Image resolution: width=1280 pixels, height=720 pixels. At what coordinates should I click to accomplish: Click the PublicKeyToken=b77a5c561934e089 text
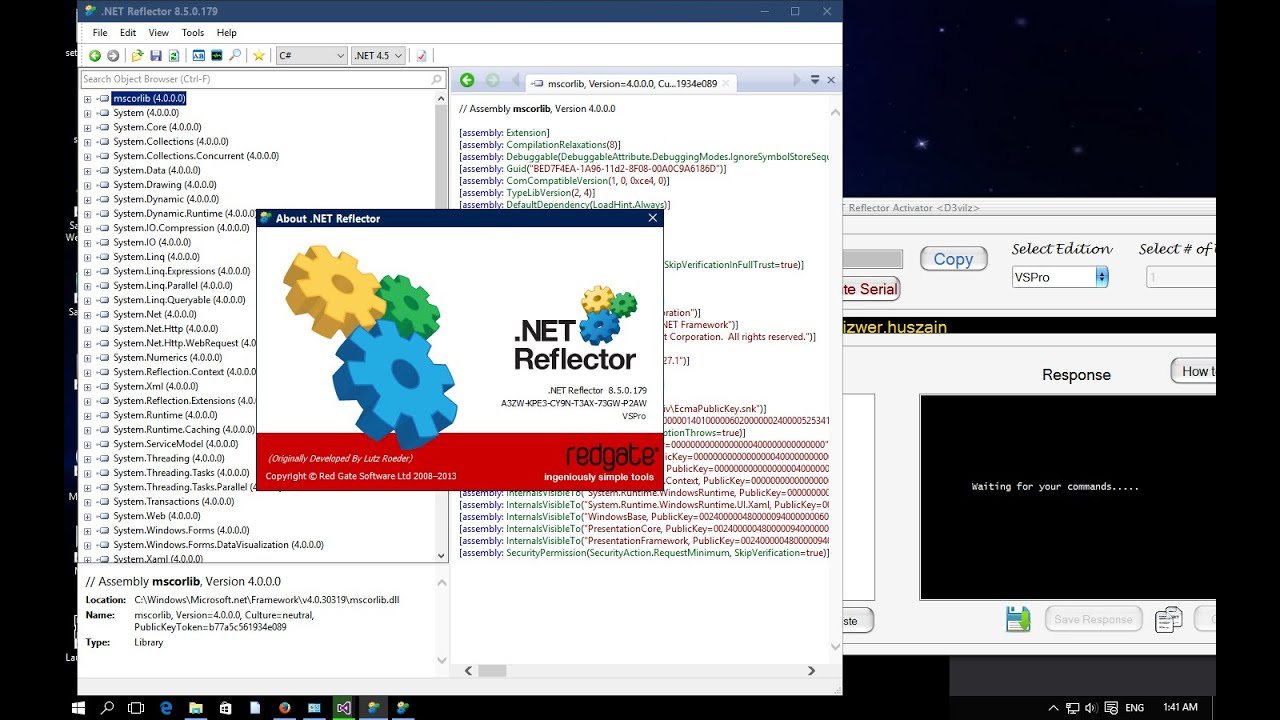pos(210,627)
